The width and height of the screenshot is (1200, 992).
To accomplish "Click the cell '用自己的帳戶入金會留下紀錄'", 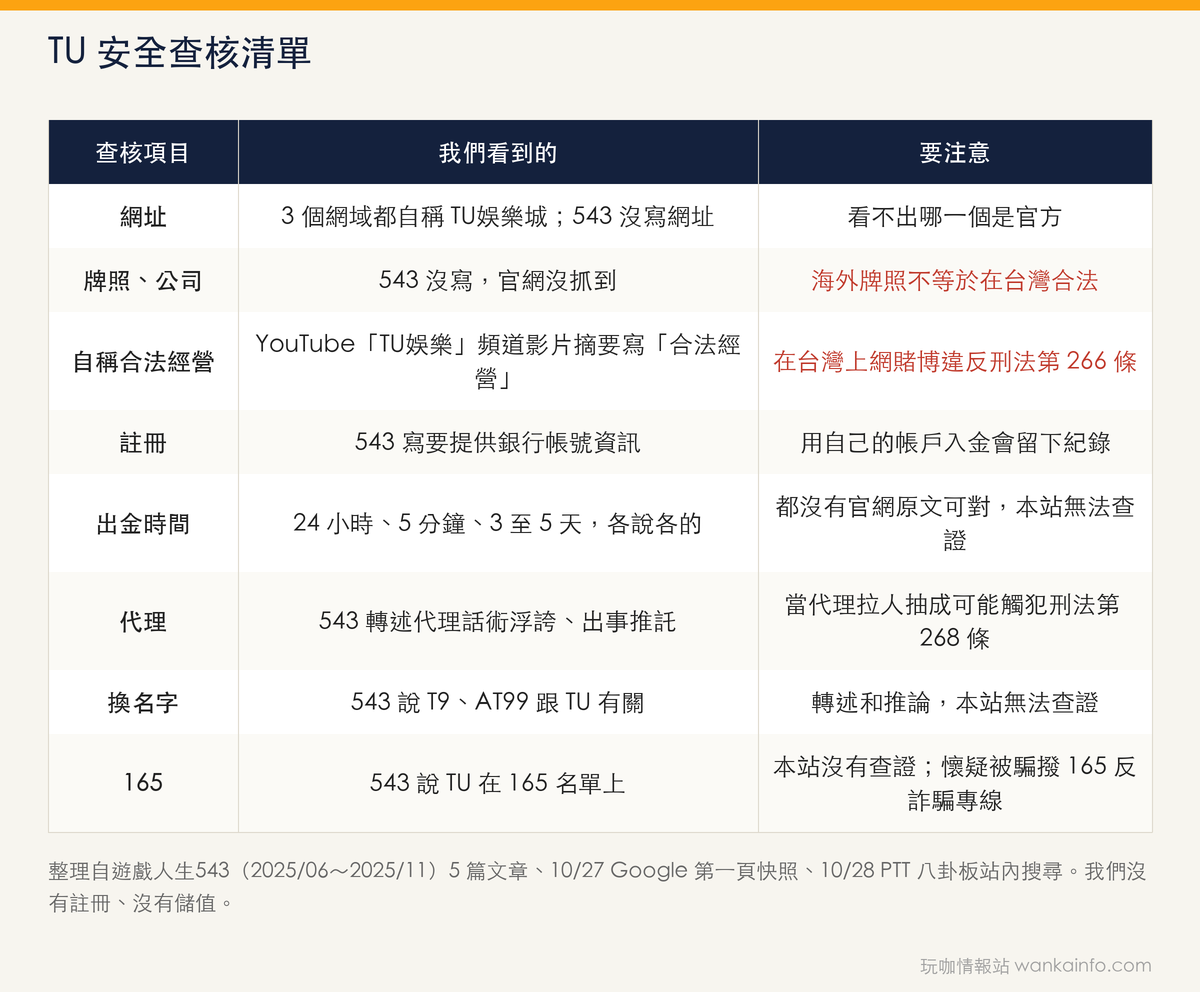I will (x=955, y=442).
